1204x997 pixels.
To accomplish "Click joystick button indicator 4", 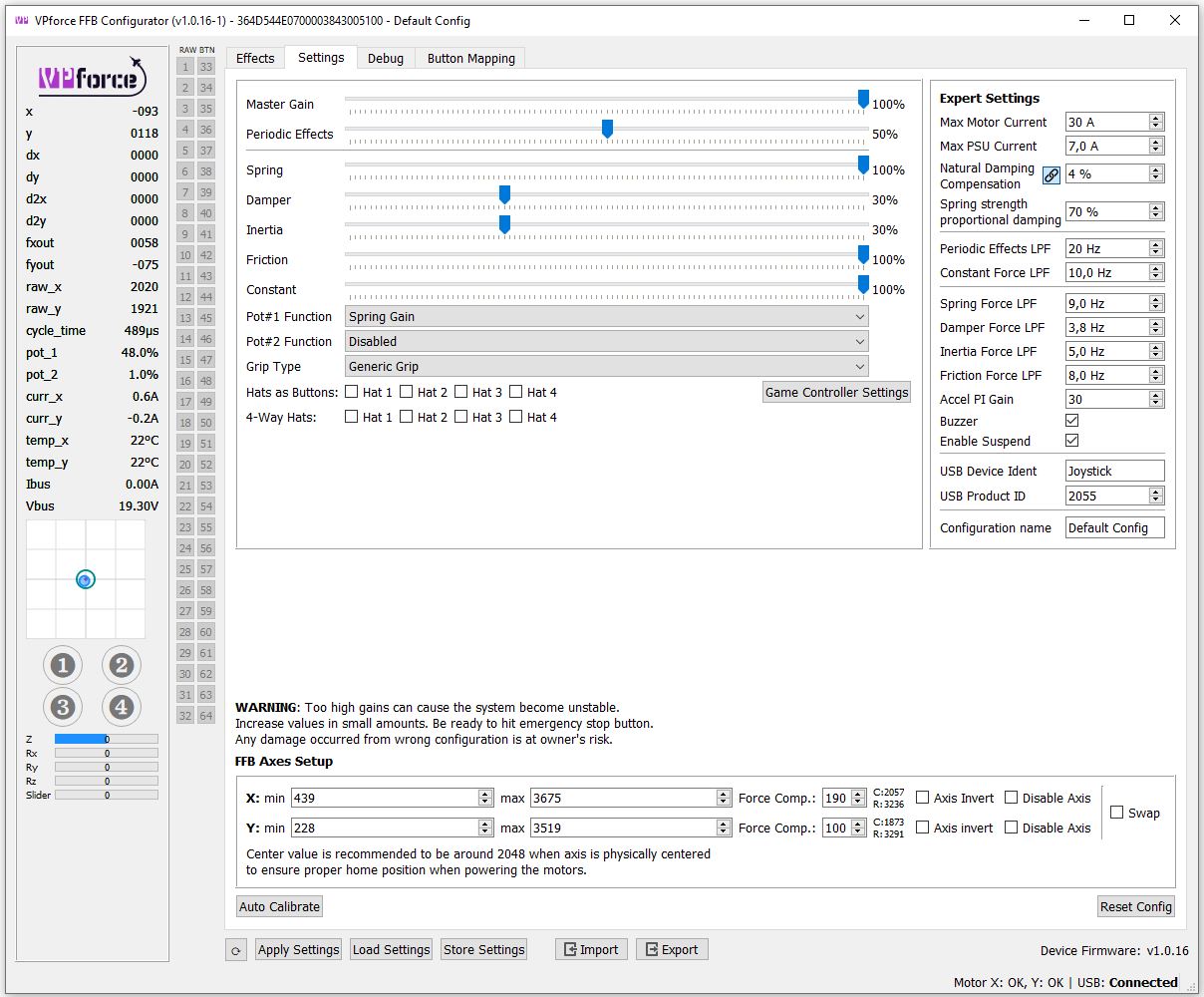I will coord(122,707).
